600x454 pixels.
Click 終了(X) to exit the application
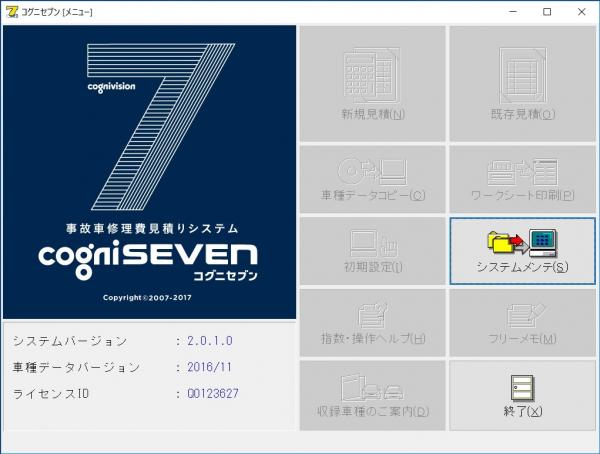tap(523, 395)
